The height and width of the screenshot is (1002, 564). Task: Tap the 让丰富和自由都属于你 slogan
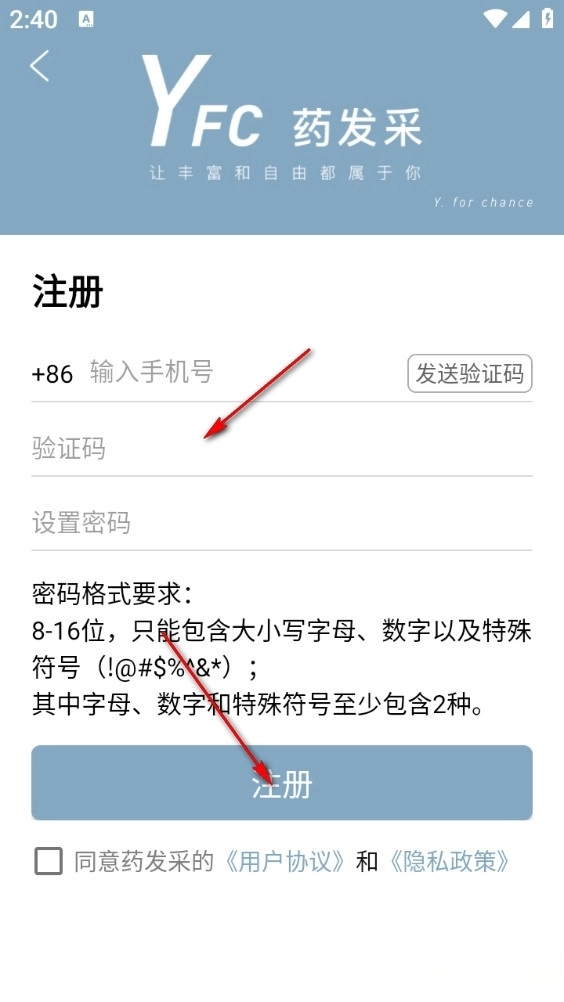(x=285, y=173)
